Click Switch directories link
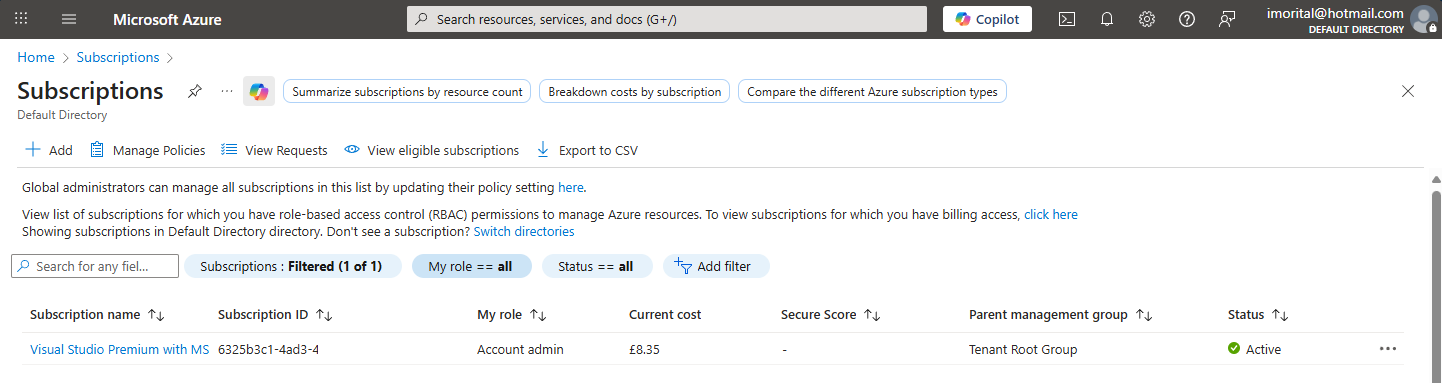The image size is (1442, 383). (x=524, y=231)
